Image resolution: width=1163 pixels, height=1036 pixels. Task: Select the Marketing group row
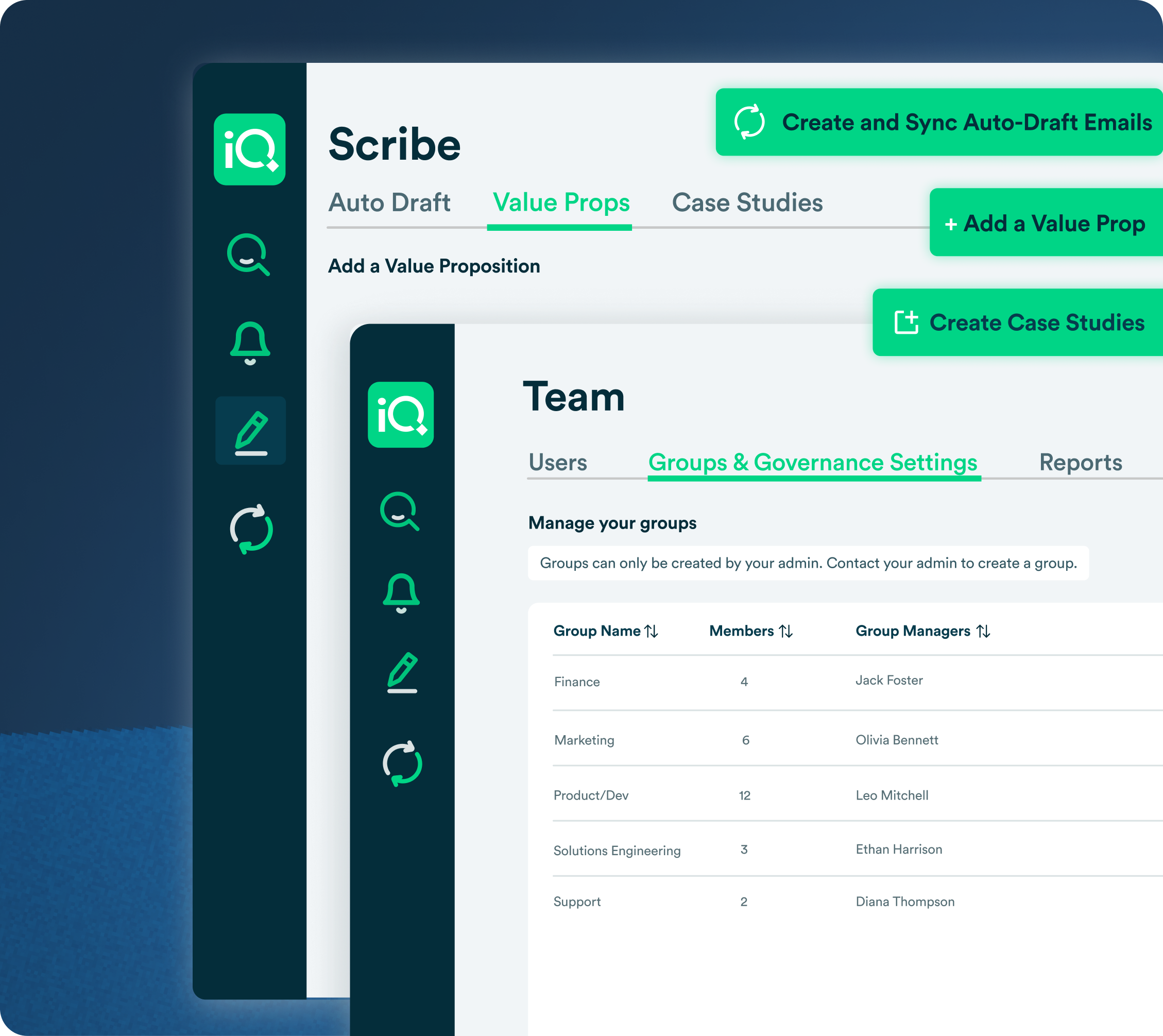pos(585,740)
